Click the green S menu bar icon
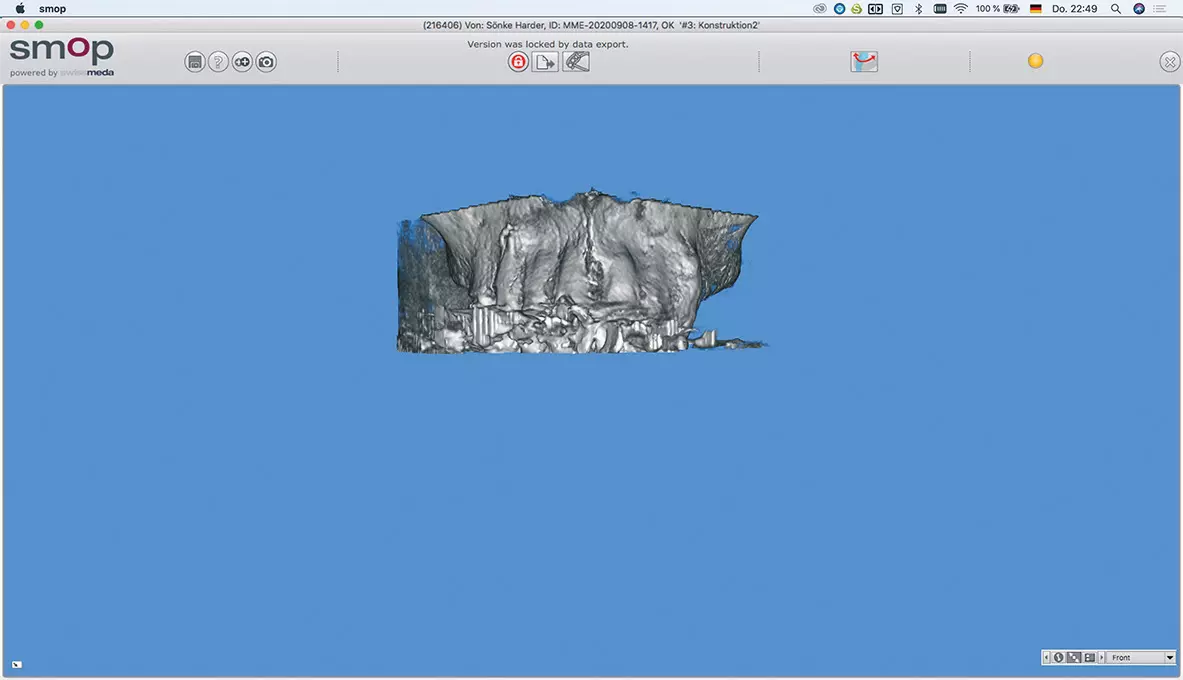The width and height of the screenshot is (1183, 680). 856,9
